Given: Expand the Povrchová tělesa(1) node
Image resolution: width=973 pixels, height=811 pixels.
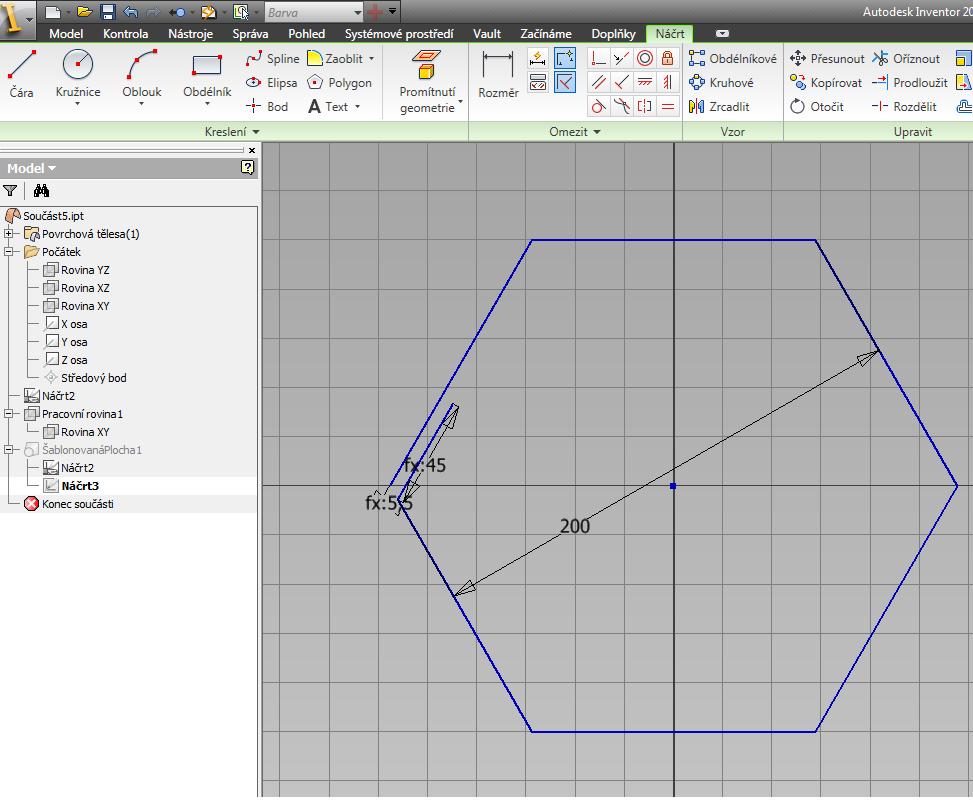Looking at the screenshot, I should tap(9, 234).
